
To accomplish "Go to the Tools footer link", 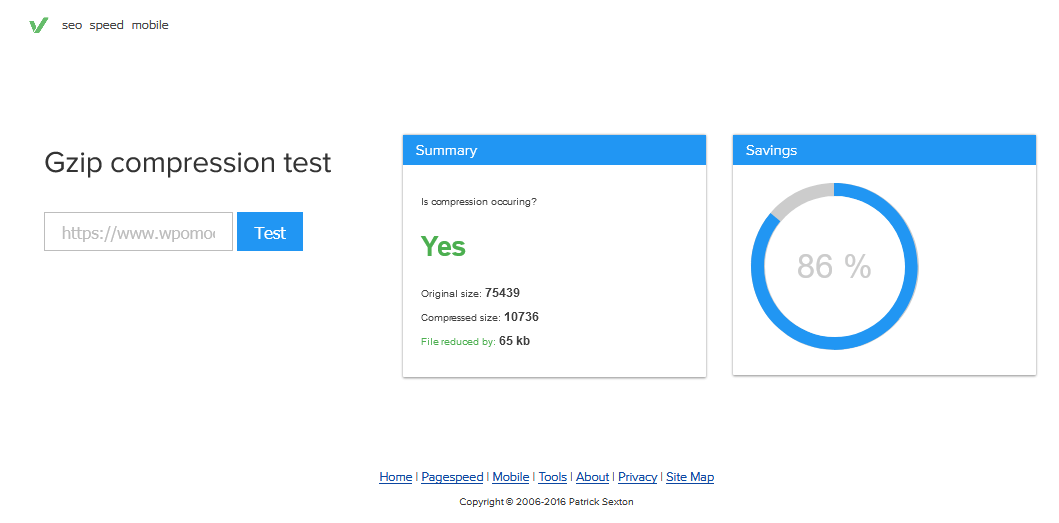I will (x=552, y=477).
